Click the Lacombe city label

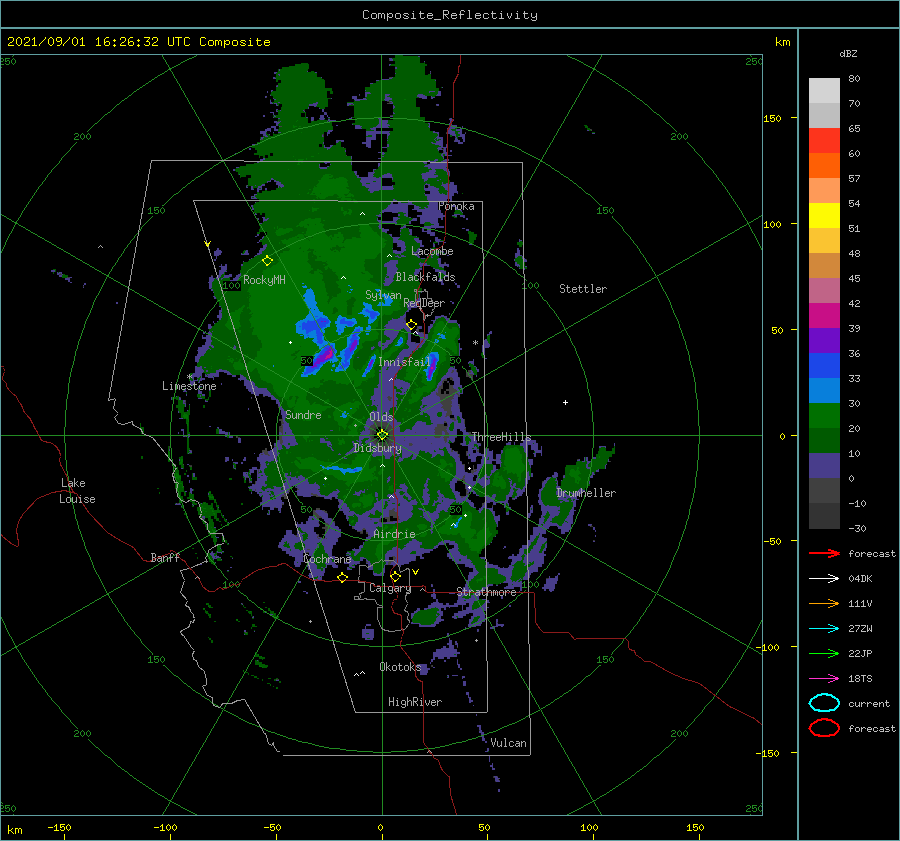pyautogui.click(x=432, y=251)
